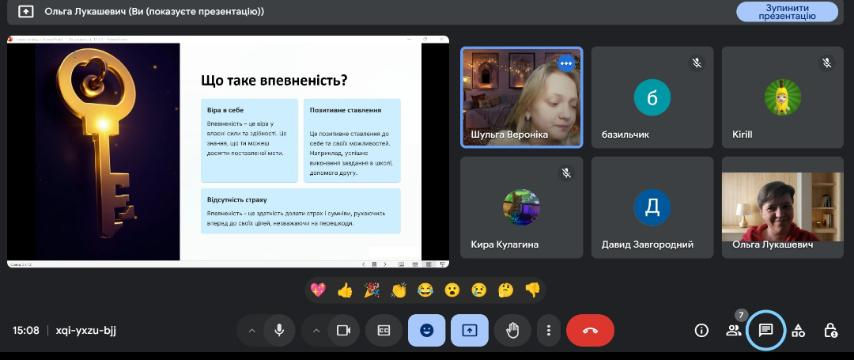Screen dimensions: 854x360
Task: Click muted mic icon on Кира Кулагина tile
Action: click(566, 173)
